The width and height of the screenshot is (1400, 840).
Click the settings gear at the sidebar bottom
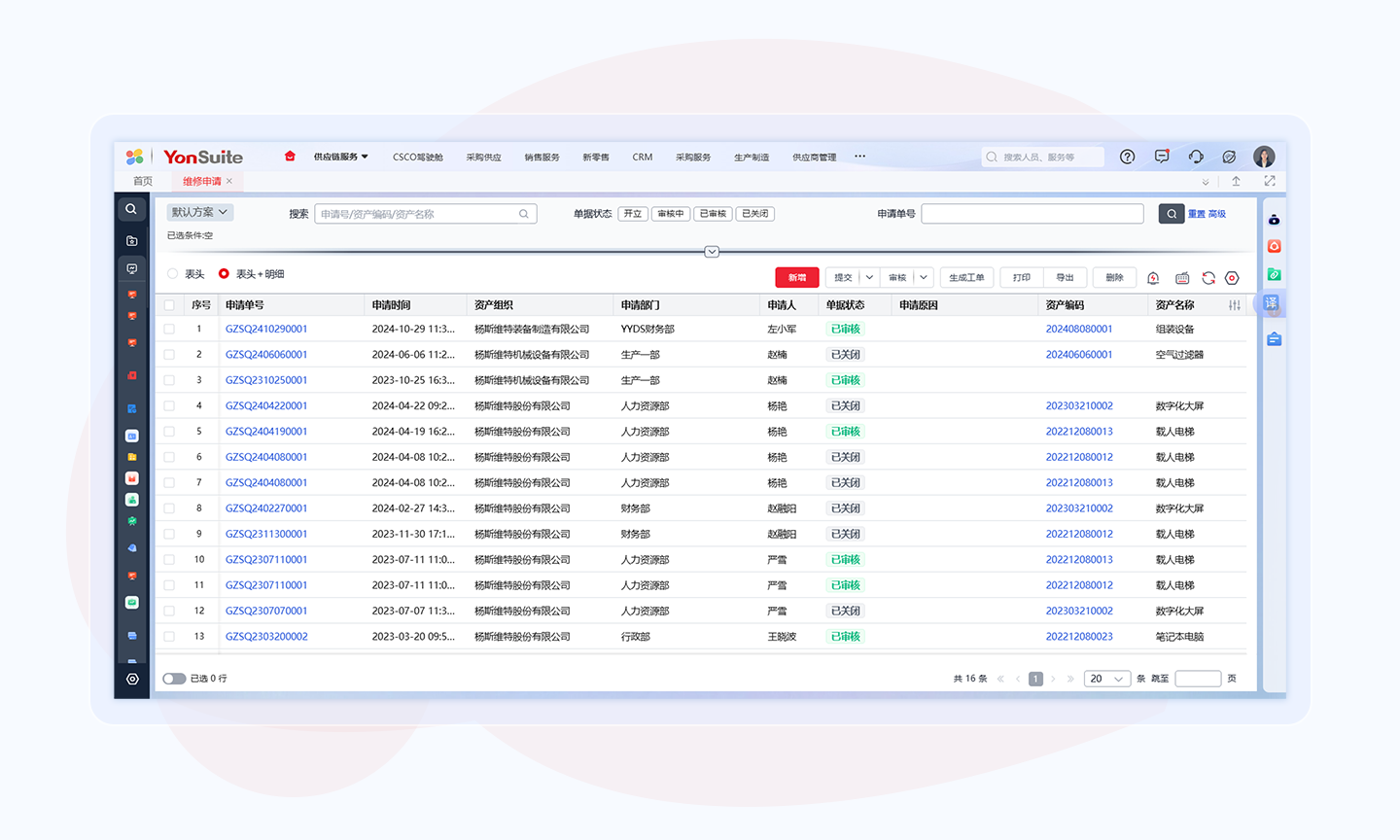(x=132, y=679)
